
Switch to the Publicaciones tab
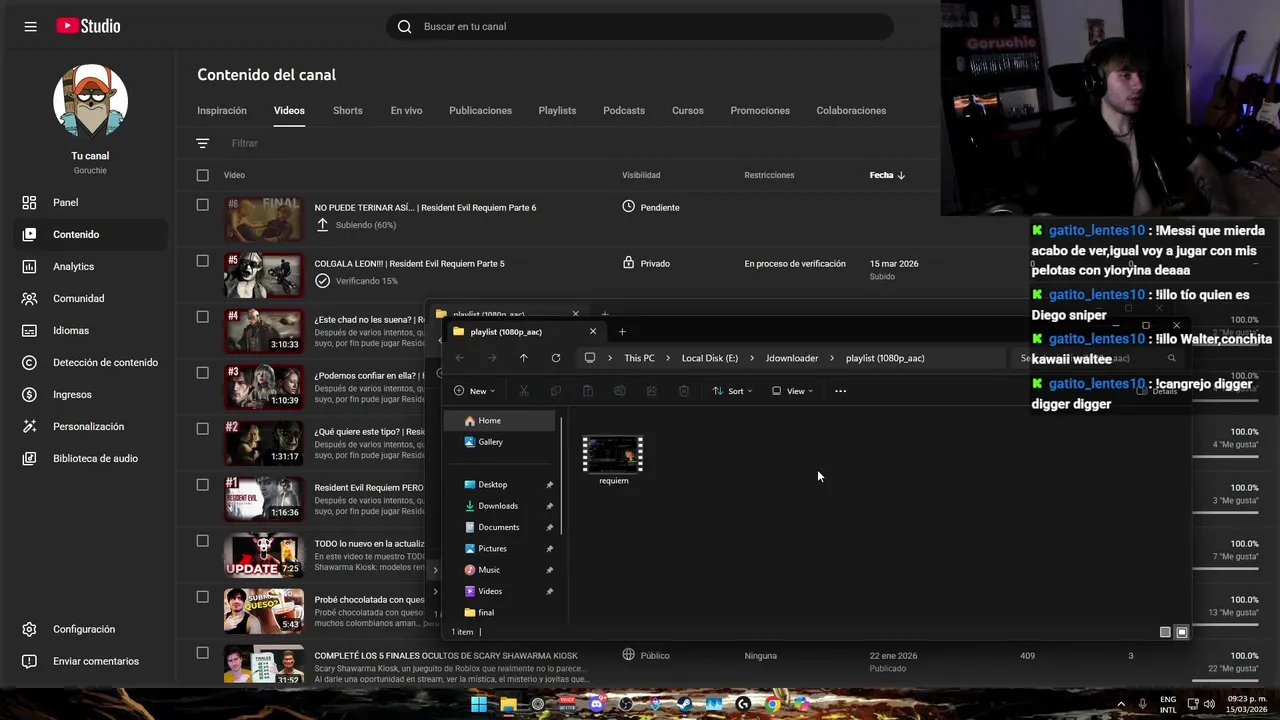(x=480, y=111)
